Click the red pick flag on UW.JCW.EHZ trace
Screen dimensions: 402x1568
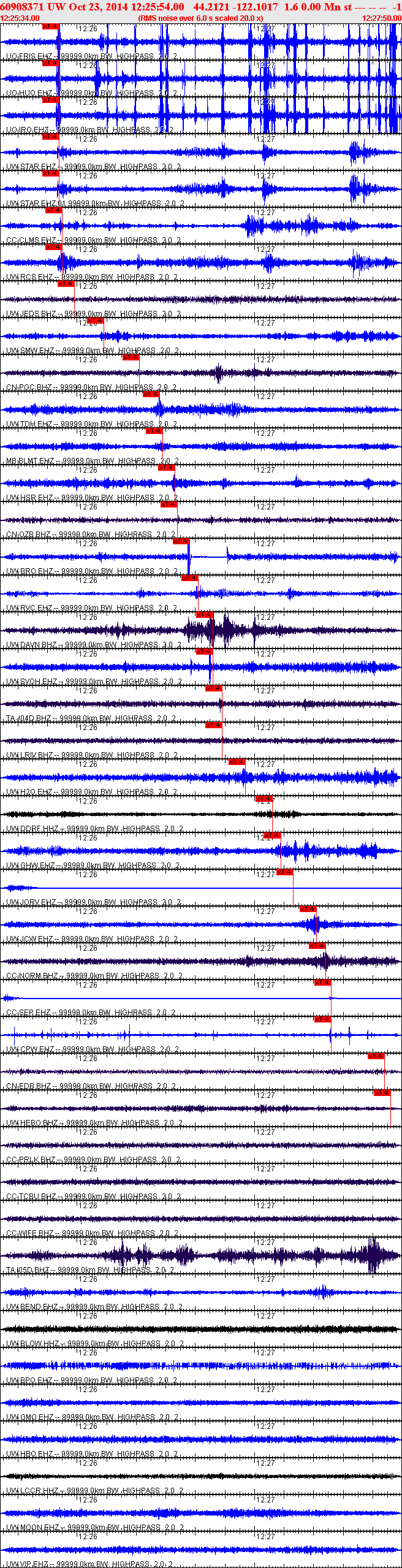[308, 909]
